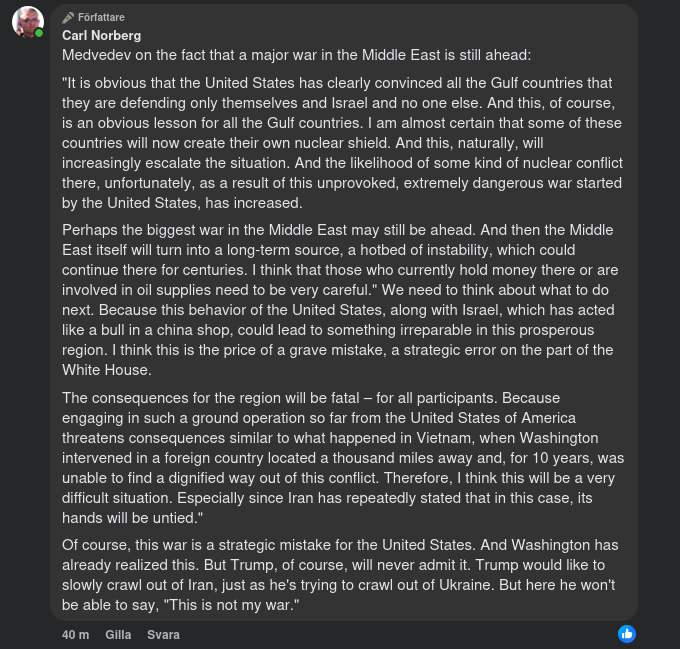Click paragraph starting 'Of course, this war'

pyautogui.click(x=340, y=575)
